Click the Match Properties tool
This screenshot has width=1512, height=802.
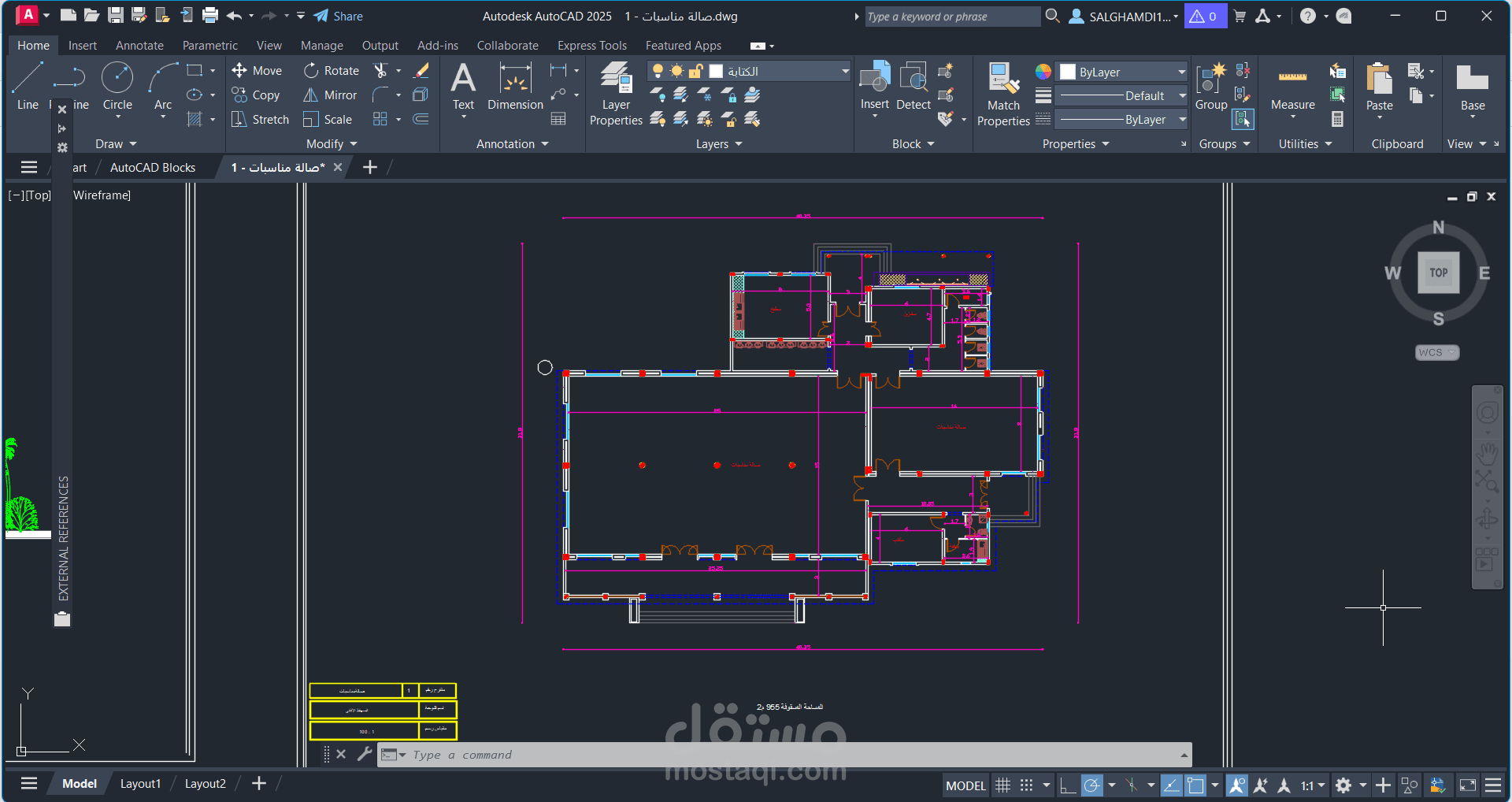pyautogui.click(x=1003, y=95)
